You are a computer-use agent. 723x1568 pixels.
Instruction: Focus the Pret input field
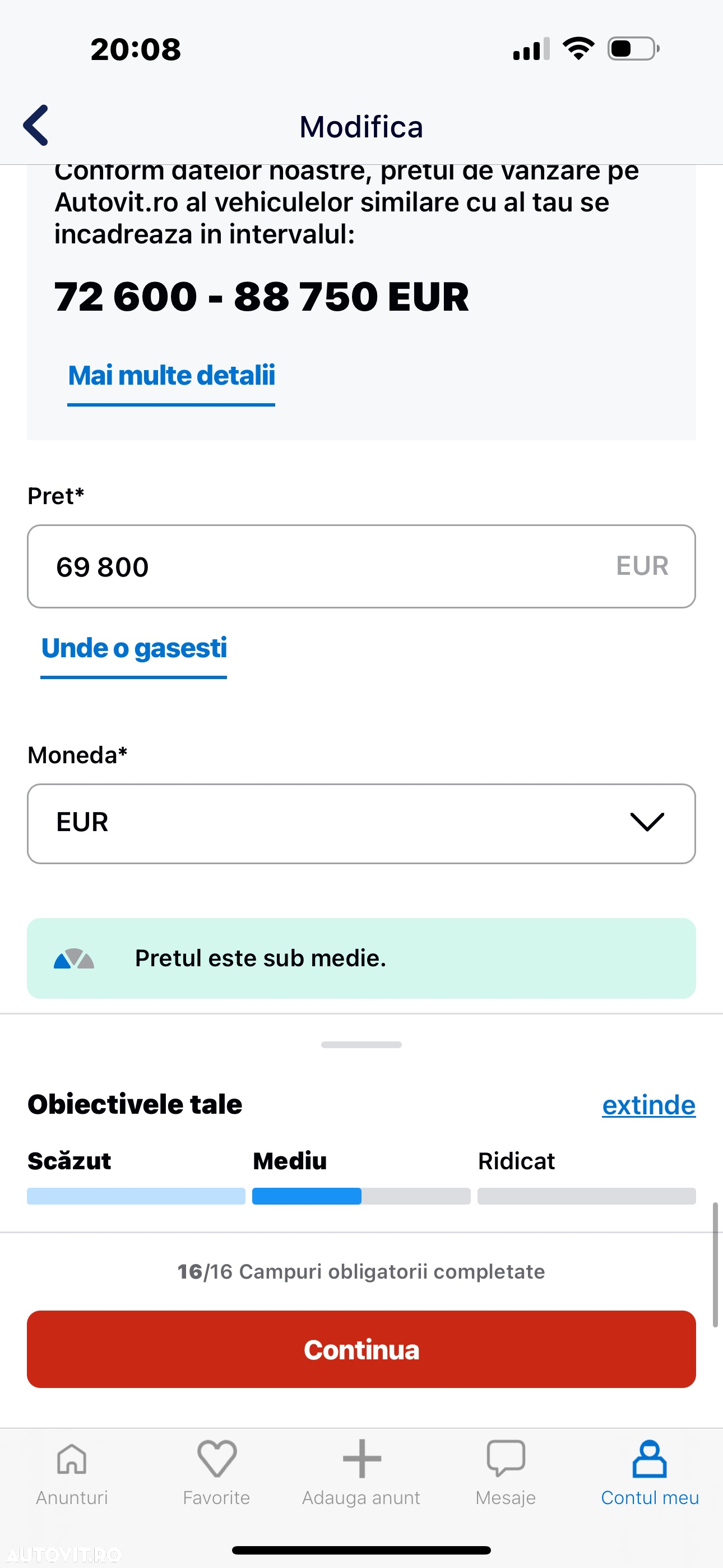tap(361, 566)
